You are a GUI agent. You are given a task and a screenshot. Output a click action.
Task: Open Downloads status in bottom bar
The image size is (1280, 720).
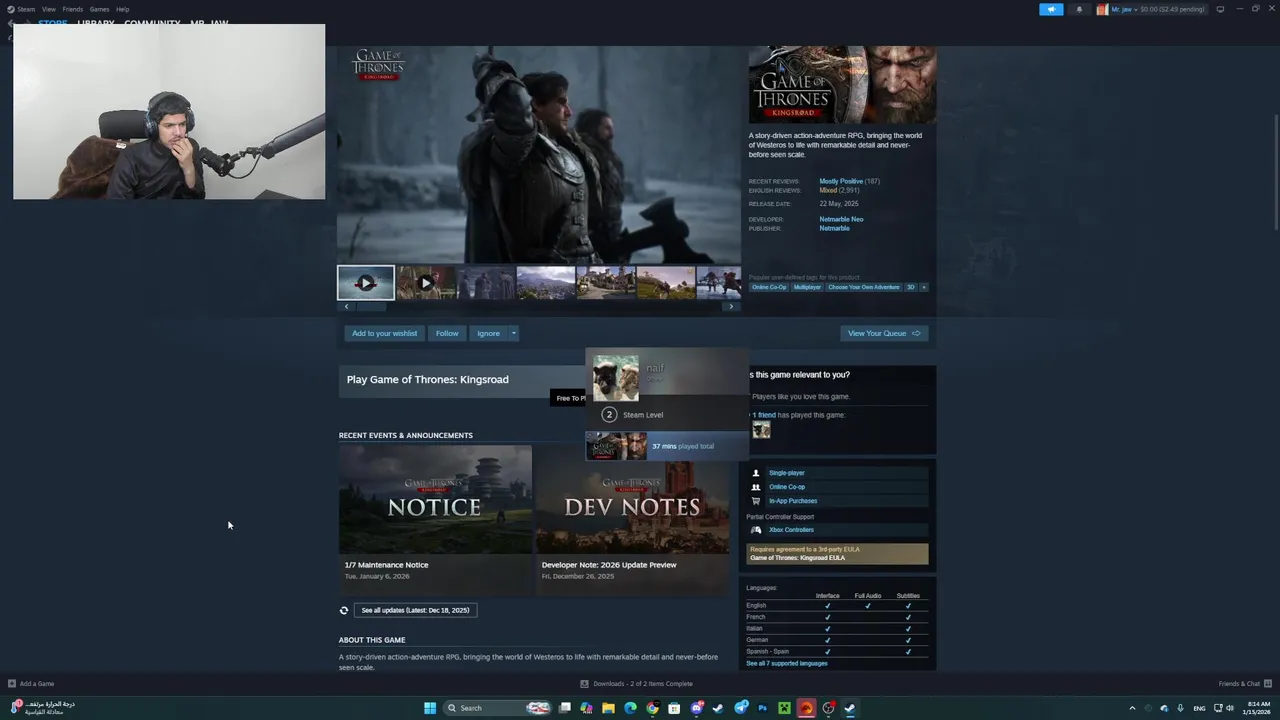click(636, 684)
